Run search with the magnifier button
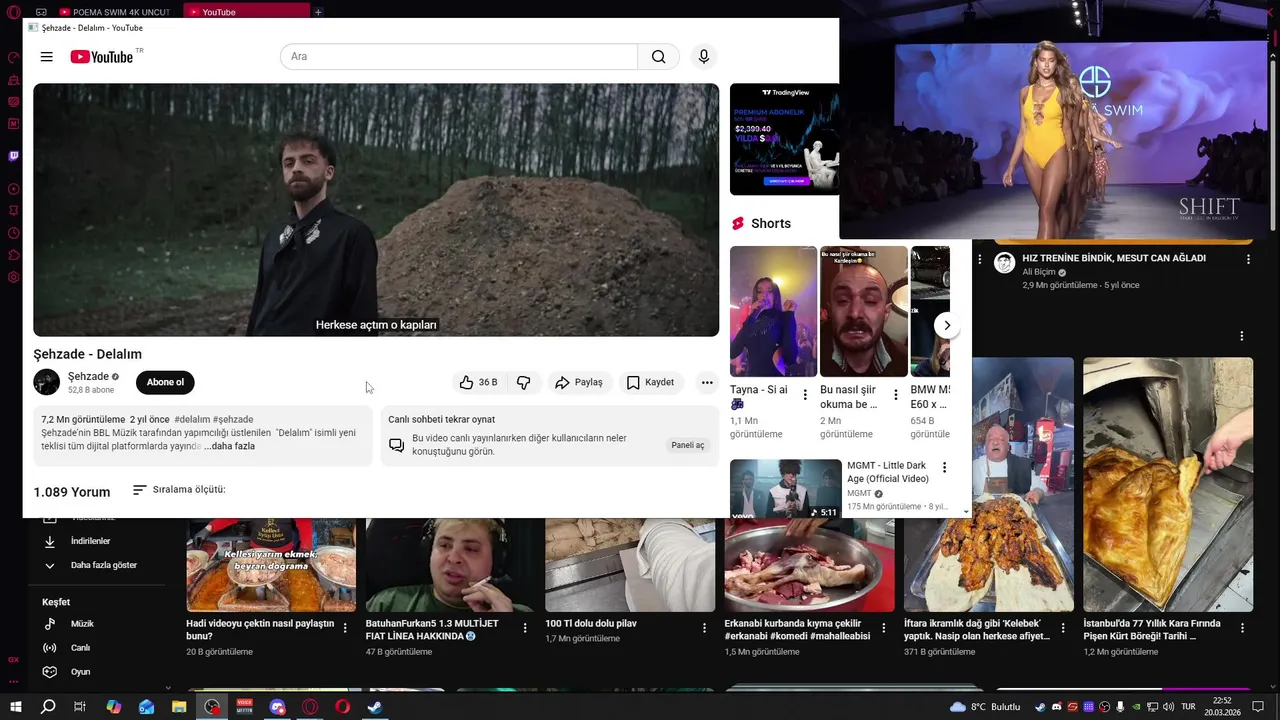Viewport: 1280px width, 720px height. [658, 57]
